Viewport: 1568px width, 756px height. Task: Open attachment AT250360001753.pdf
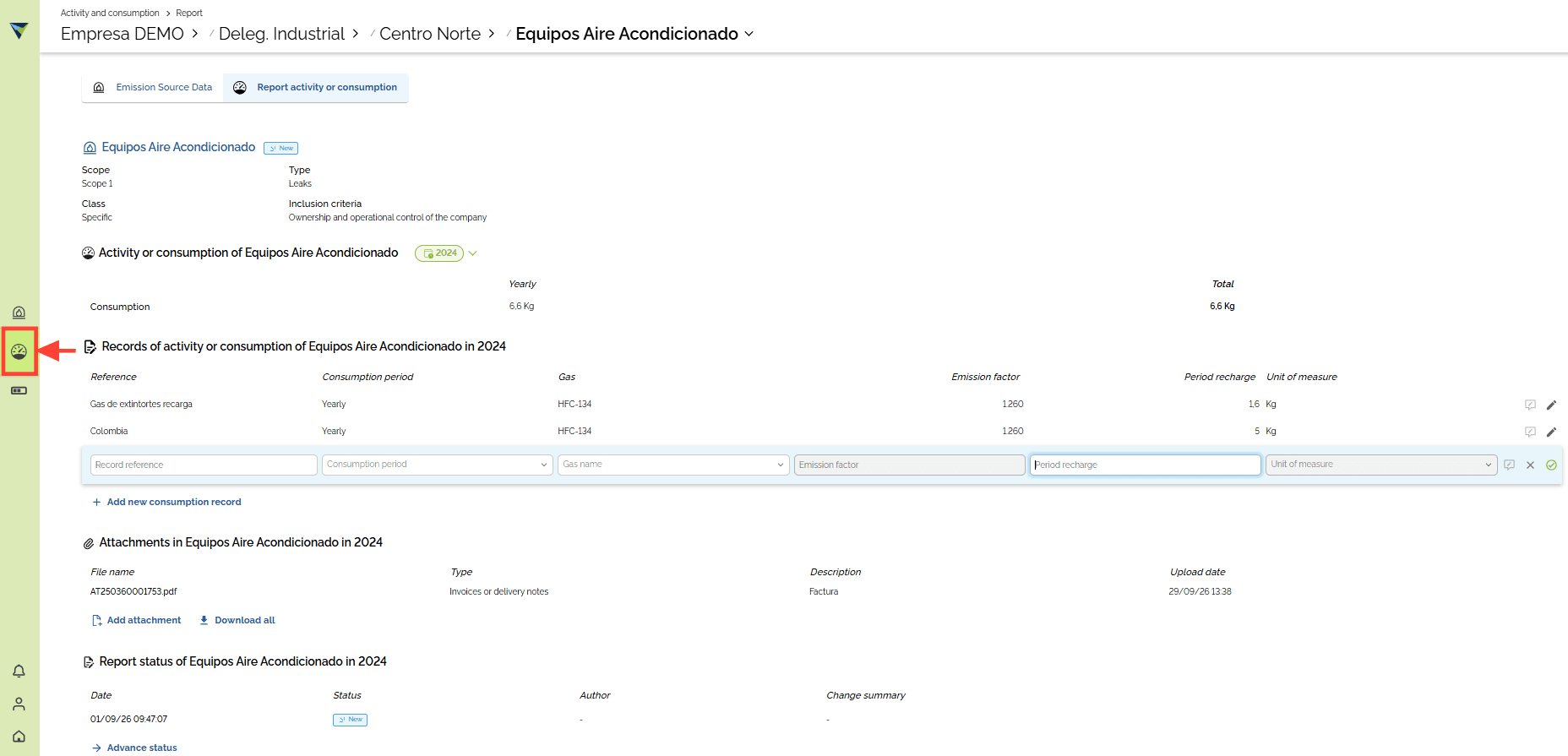(x=133, y=591)
